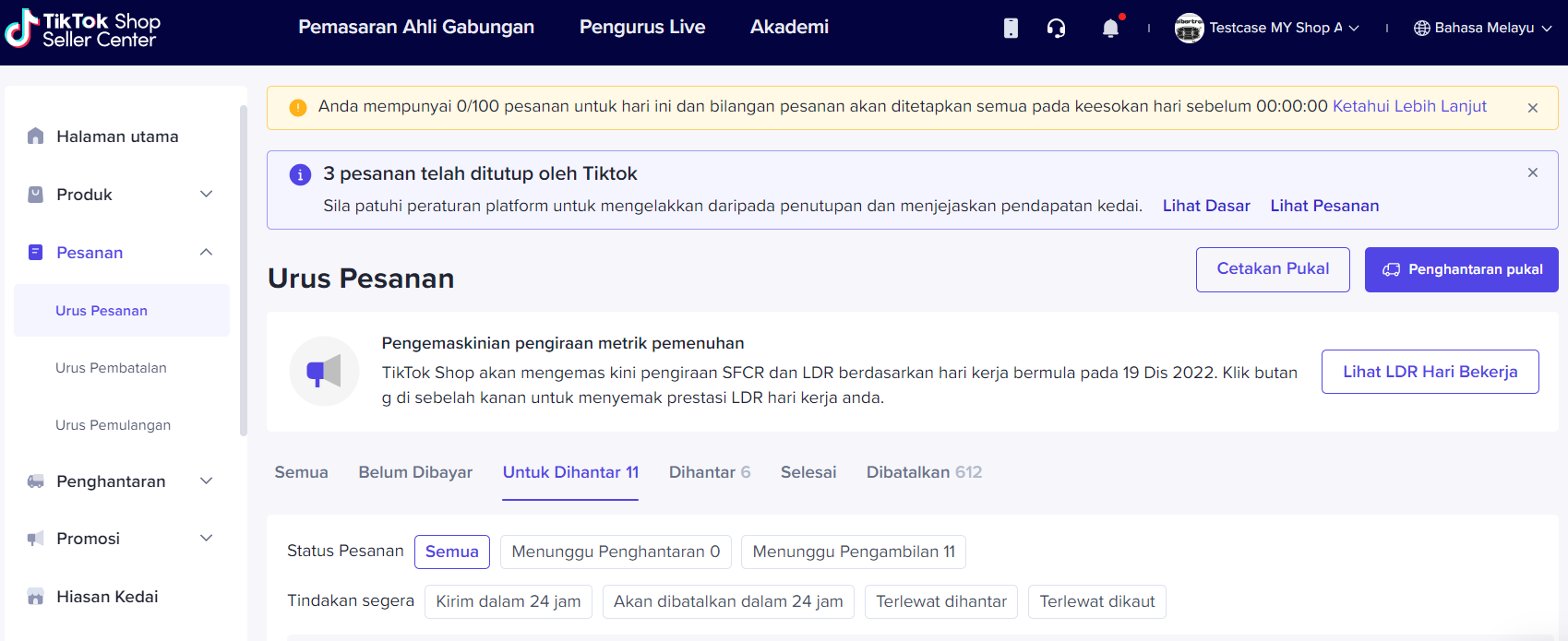Open the notifications bell

1111,29
